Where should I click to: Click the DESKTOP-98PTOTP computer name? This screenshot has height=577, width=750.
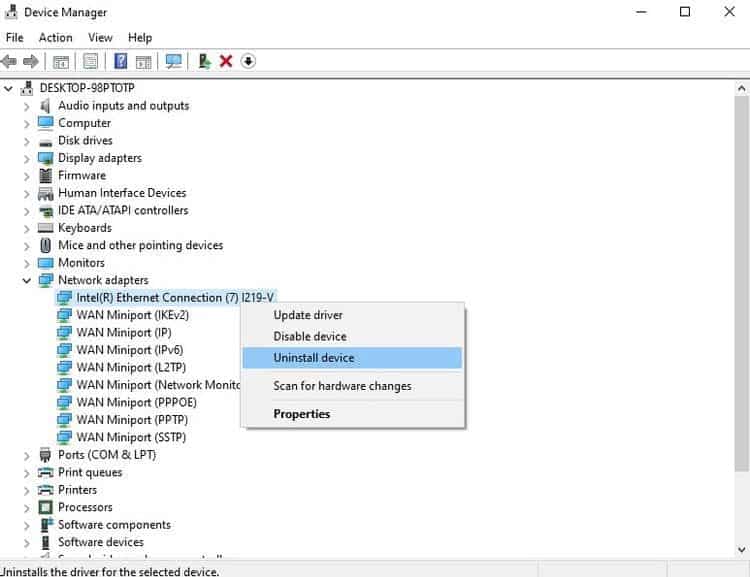87,88
